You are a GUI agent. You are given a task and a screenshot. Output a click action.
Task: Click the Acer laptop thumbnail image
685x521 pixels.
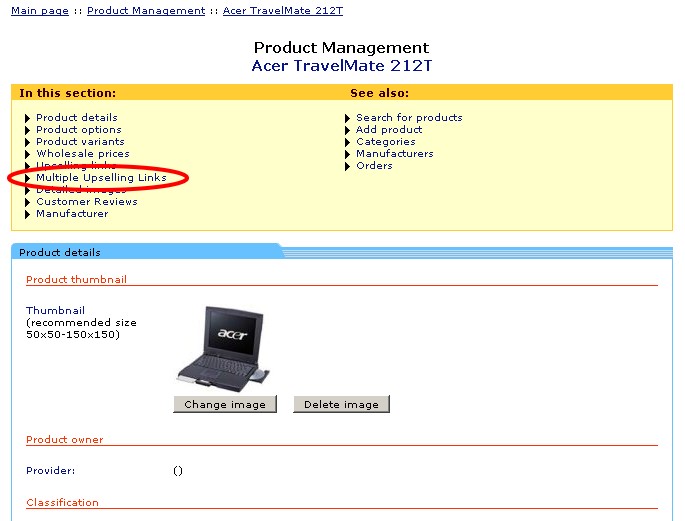[x=224, y=347]
